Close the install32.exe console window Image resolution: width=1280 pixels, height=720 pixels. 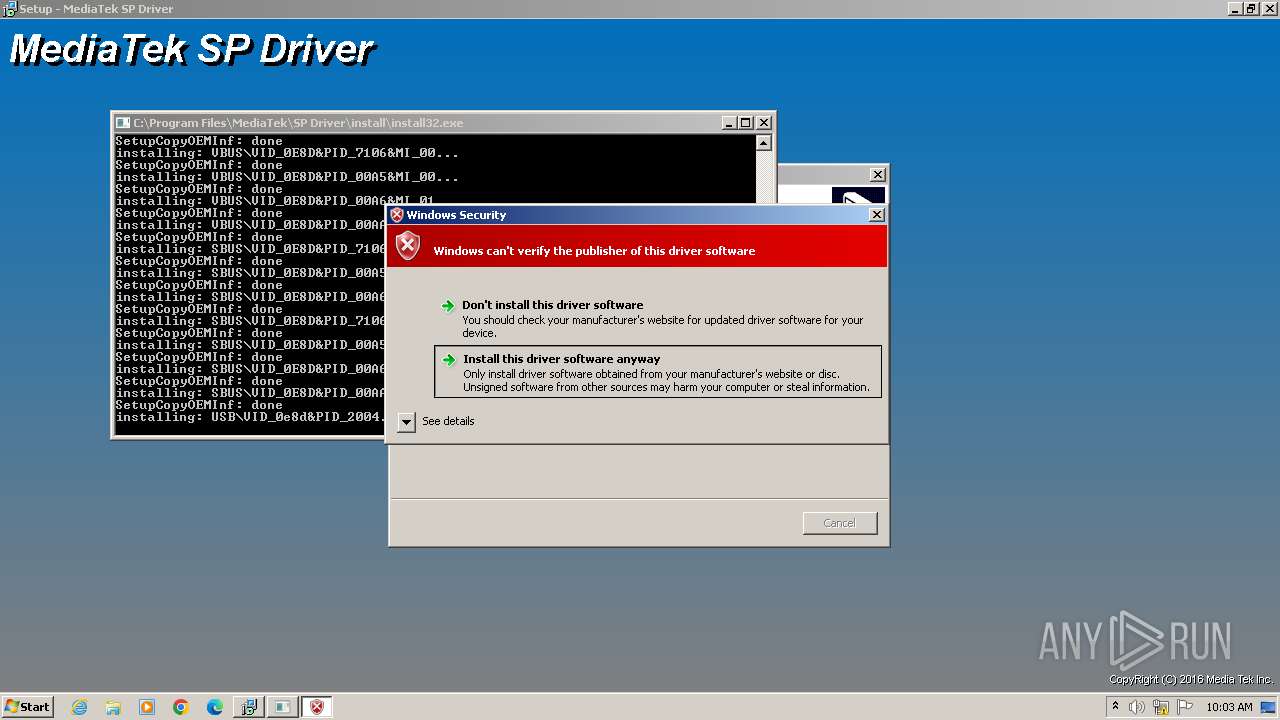click(764, 123)
